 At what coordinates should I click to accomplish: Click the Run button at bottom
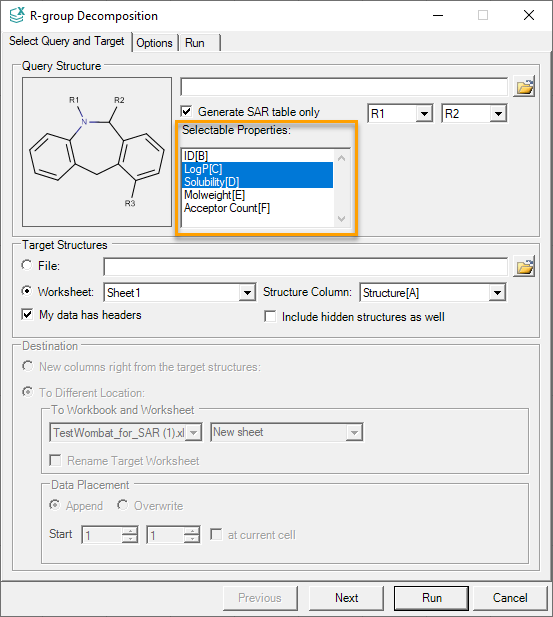coord(432,598)
